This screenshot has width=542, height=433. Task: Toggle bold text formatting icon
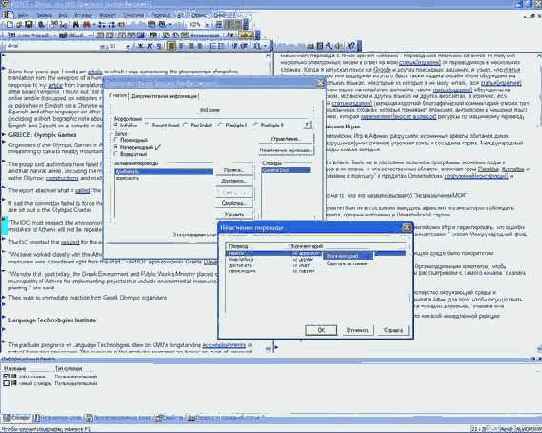[x=140, y=46]
